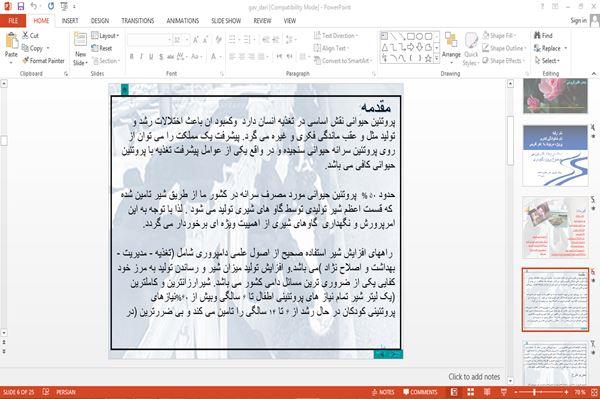This screenshot has height=399, width=600.
Task: Increase font size icon
Action: 196,40
